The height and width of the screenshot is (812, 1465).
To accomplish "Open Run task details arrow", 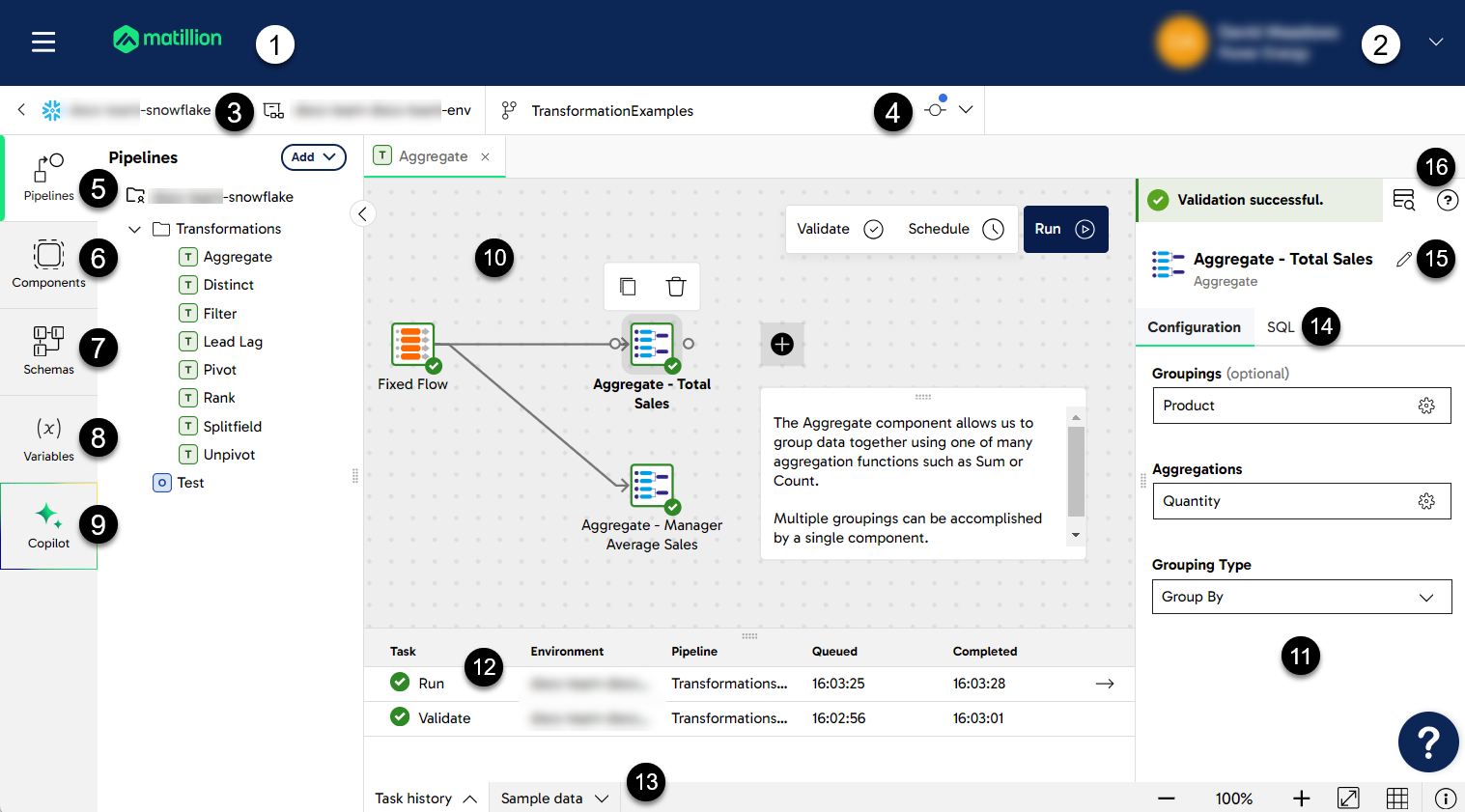I will pyautogui.click(x=1105, y=684).
